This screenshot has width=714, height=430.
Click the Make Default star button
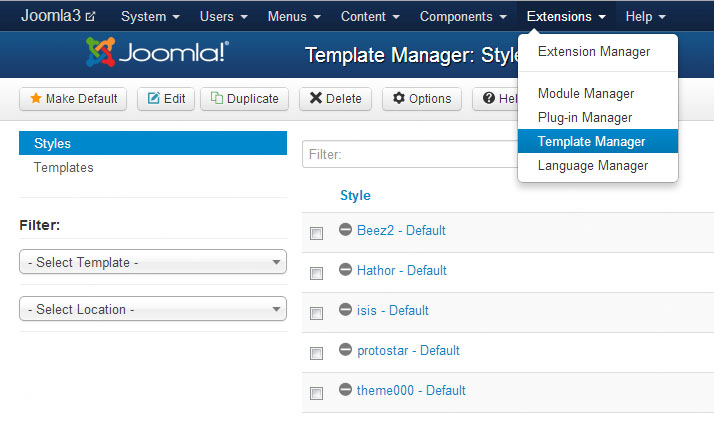73,99
